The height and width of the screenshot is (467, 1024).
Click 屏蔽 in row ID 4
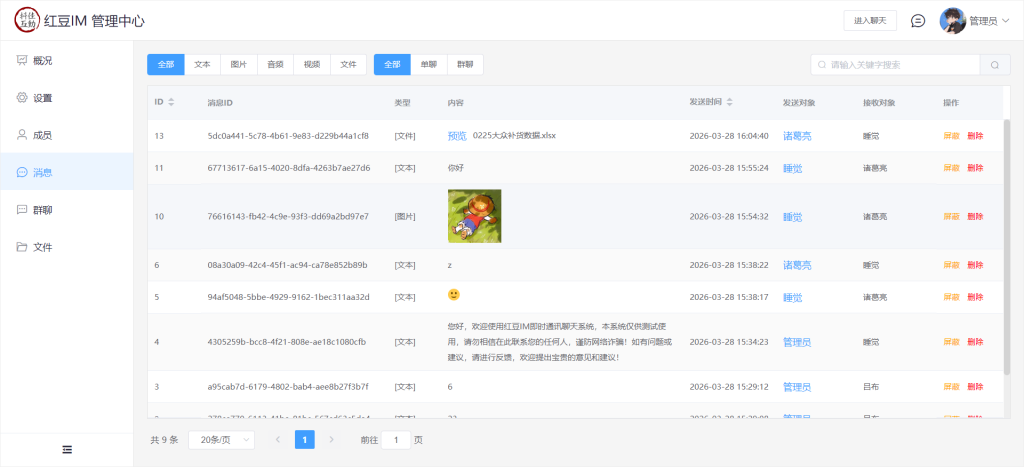coord(952,342)
